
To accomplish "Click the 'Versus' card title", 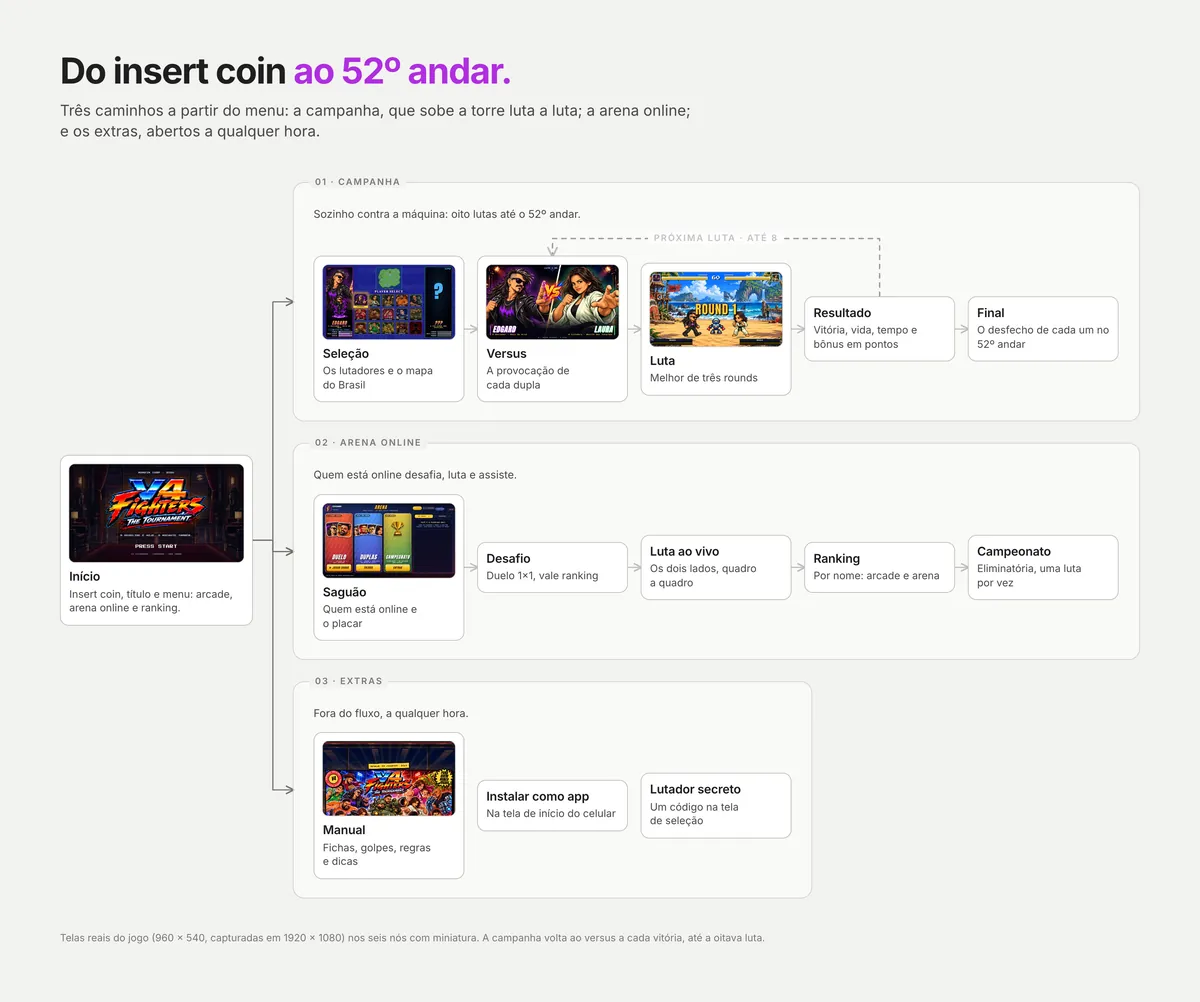I will pyautogui.click(x=506, y=354).
